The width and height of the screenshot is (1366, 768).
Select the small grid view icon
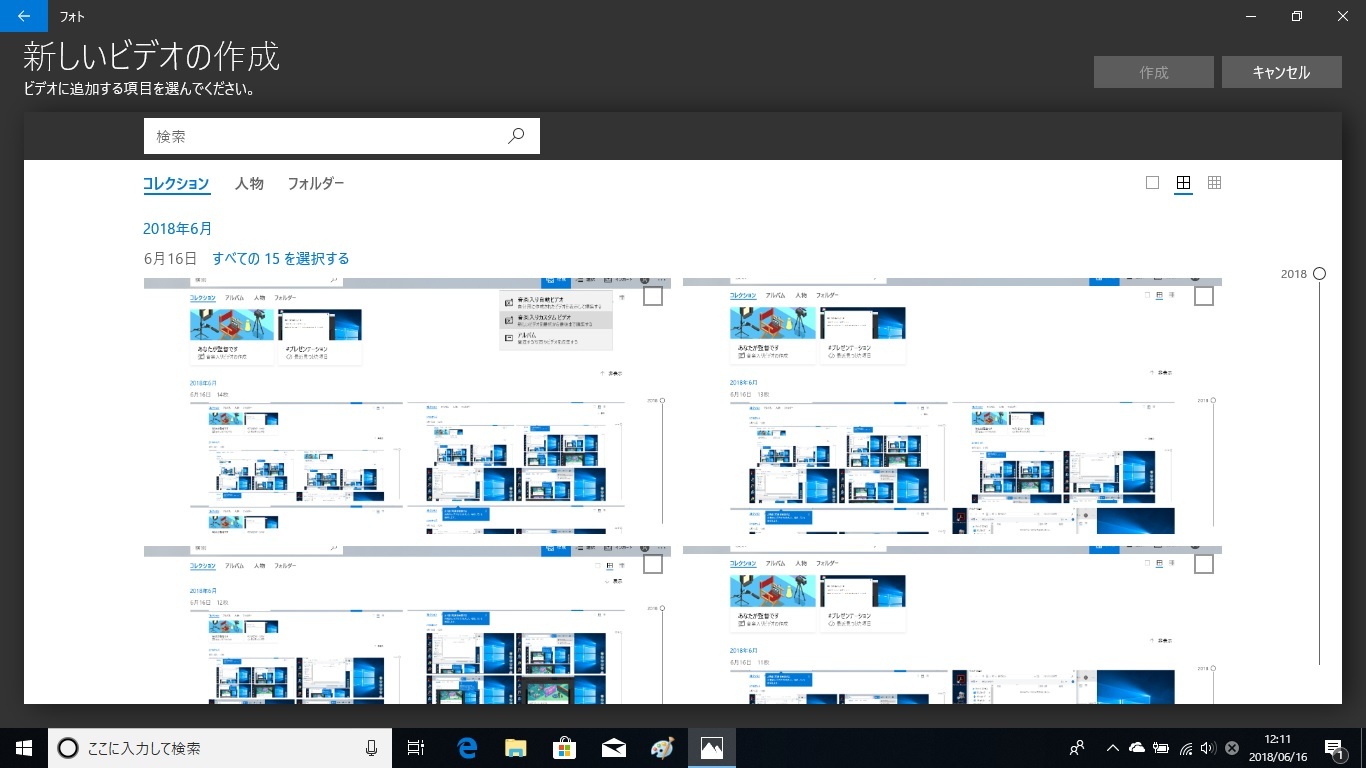(1214, 183)
